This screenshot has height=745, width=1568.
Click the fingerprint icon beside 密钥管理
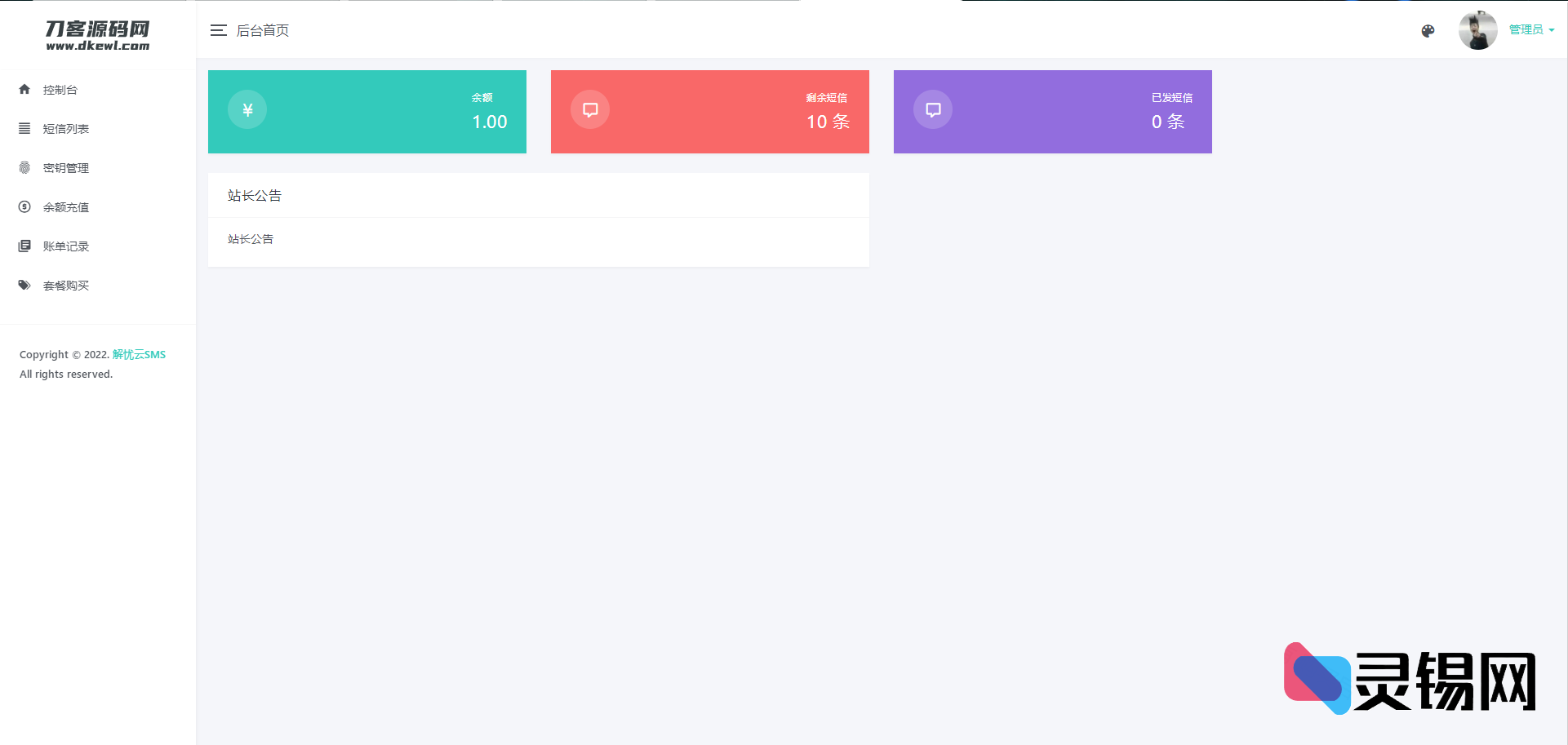click(24, 168)
